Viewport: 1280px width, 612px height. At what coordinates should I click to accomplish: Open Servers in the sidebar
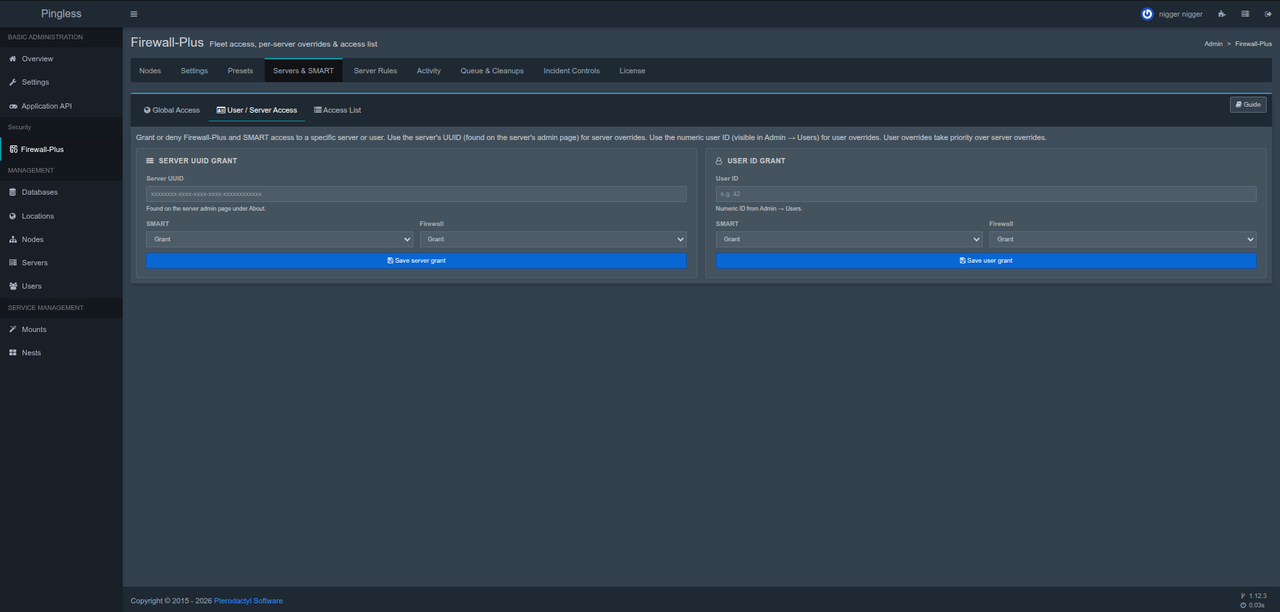coord(61,262)
